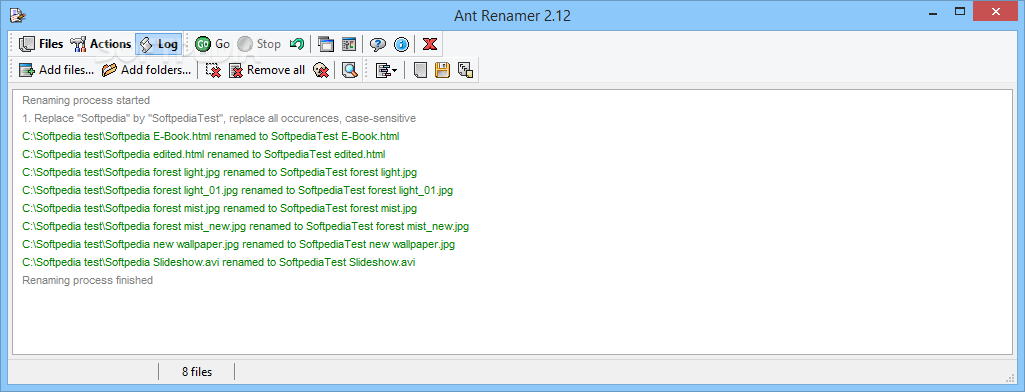Remove selected files icon with dashed box
1025x392 pixels.
(213, 70)
